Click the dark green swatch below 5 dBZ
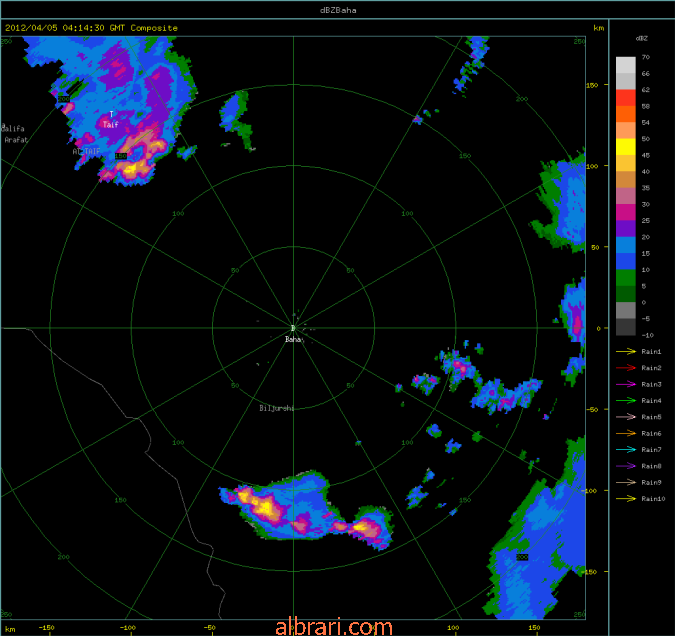 [626, 294]
